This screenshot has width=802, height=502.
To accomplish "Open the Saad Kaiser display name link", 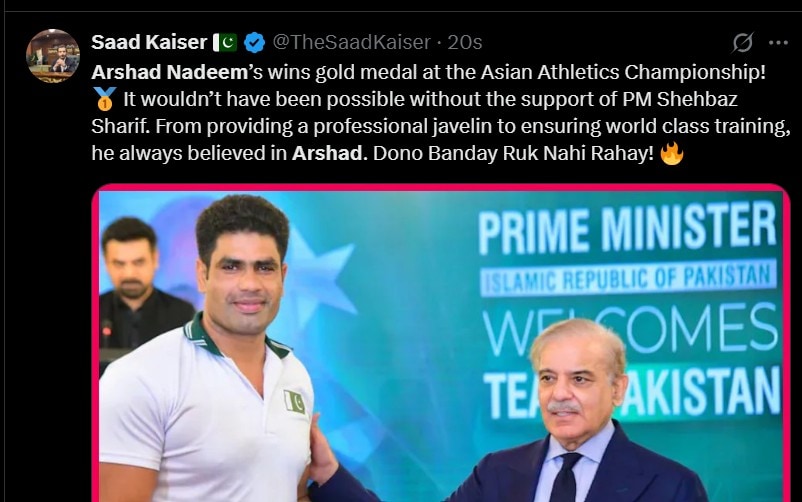I will click(149, 42).
